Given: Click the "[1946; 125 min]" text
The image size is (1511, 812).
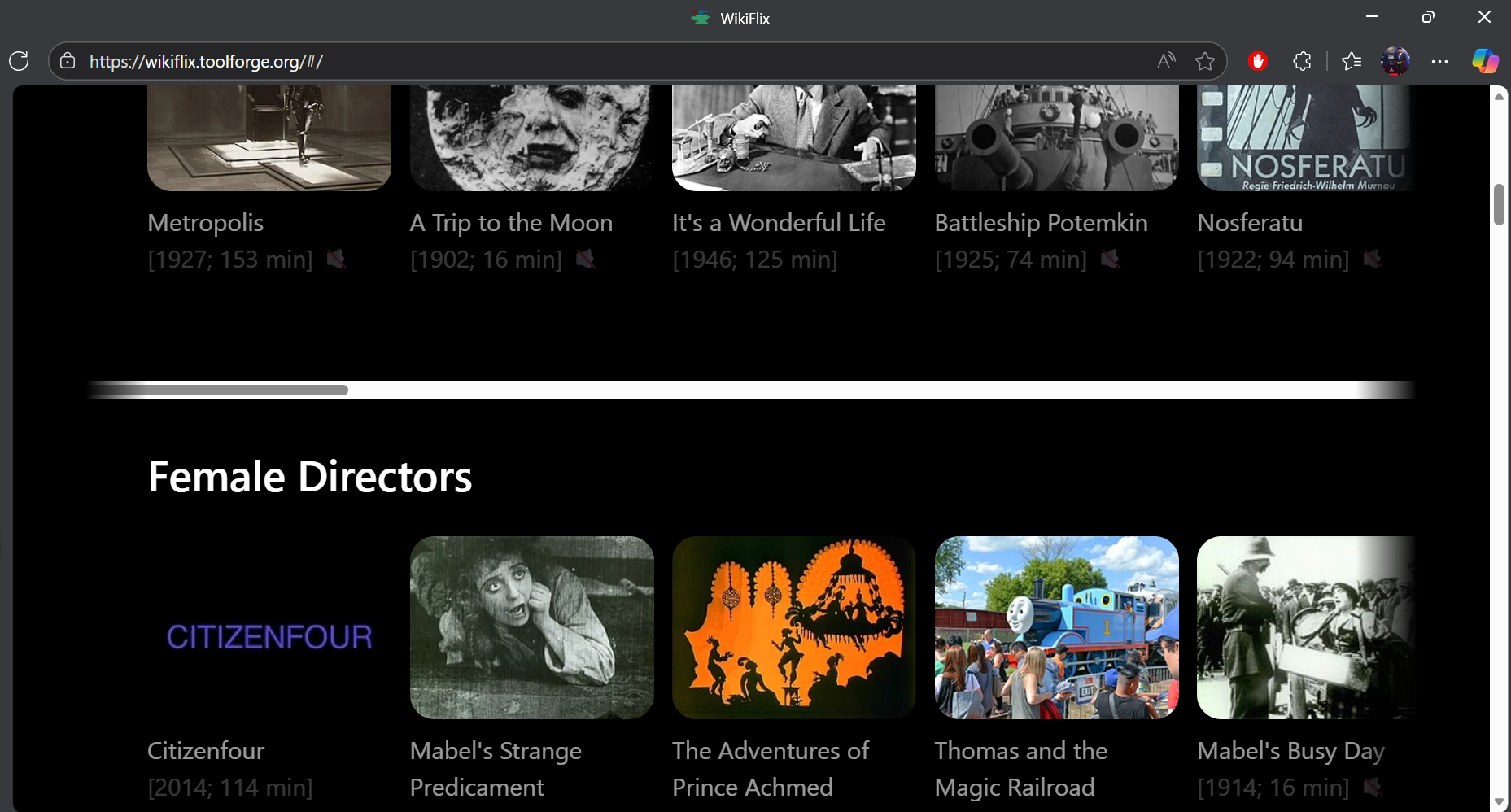Looking at the screenshot, I should (x=755, y=260).
